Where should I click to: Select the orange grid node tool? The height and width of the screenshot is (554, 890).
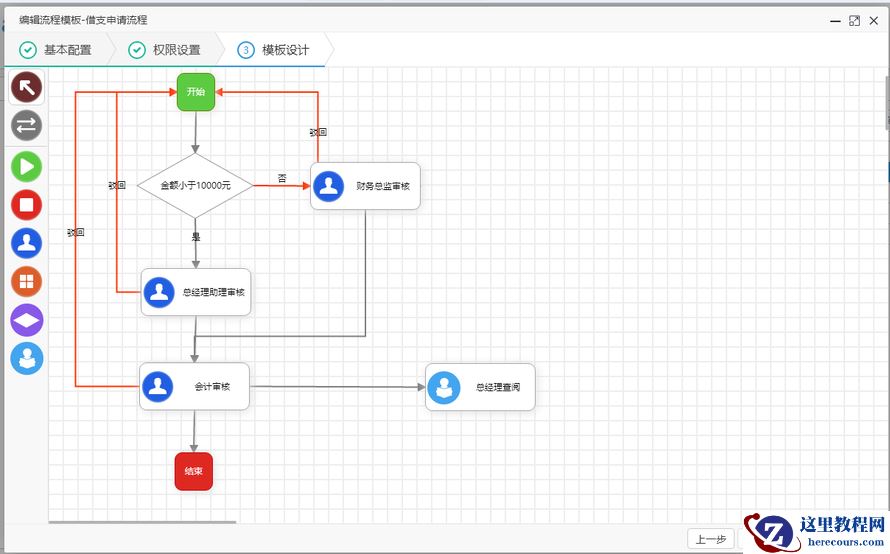(x=27, y=282)
